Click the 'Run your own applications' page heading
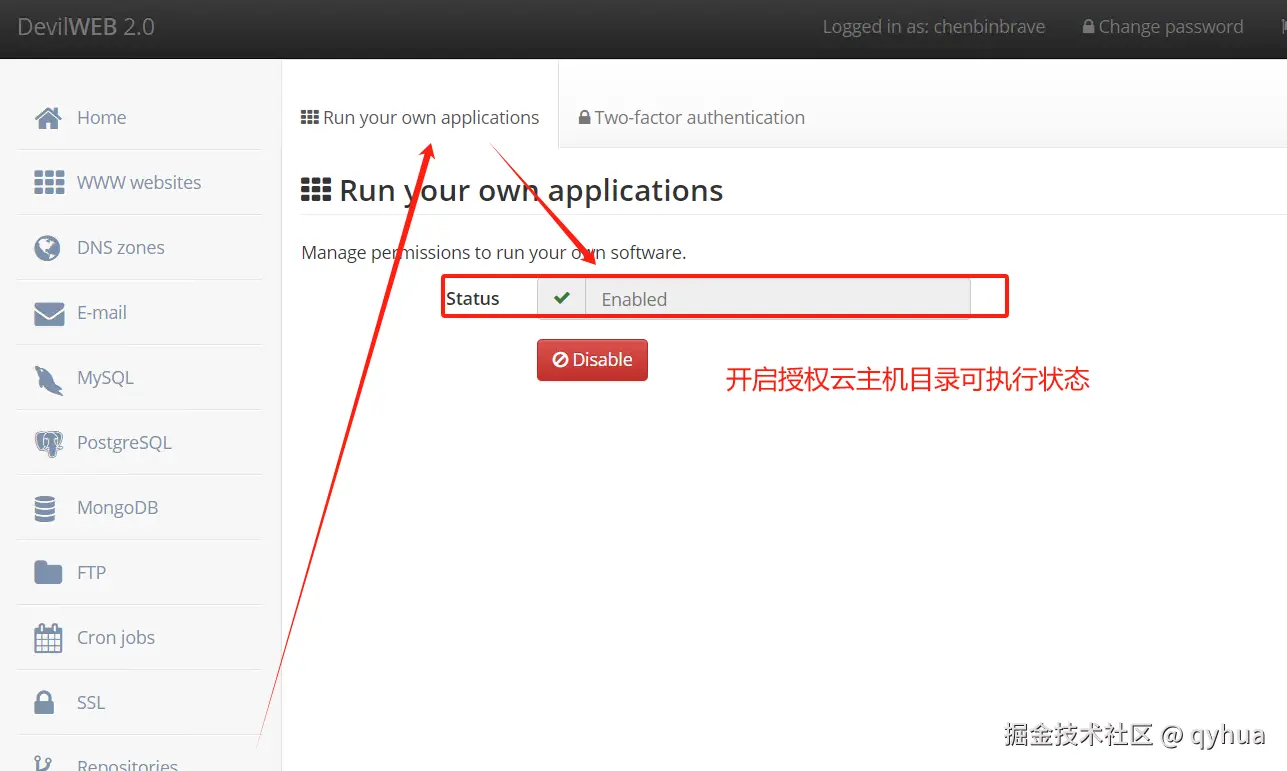Image resolution: width=1287 pixels, height=771 pixels. (531, 190)
